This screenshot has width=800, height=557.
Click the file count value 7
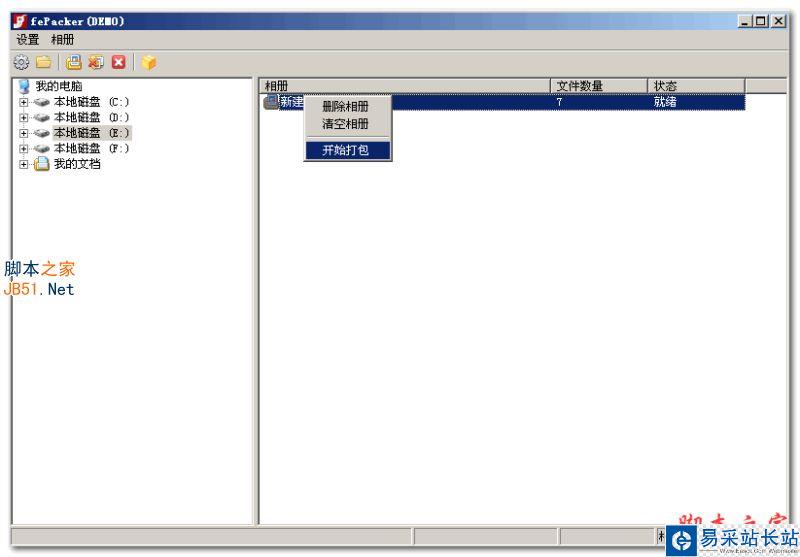(559, 102)
